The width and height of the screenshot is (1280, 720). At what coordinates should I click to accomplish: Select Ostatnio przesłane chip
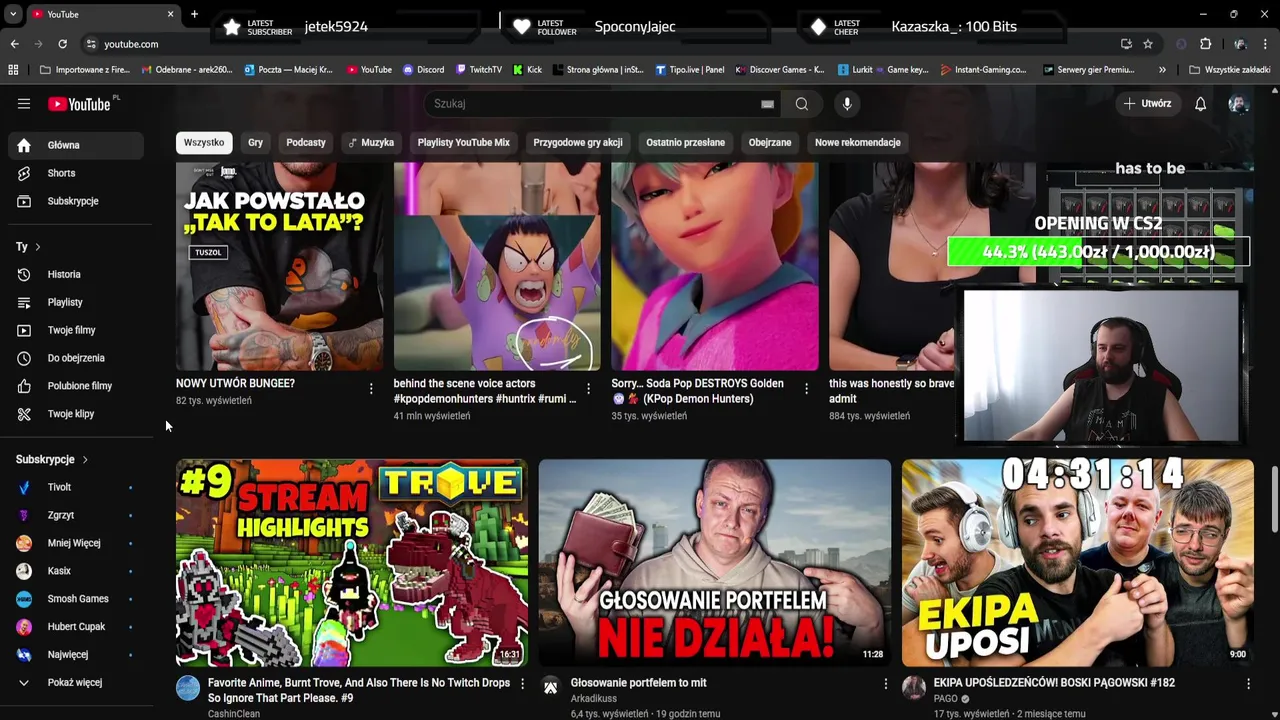point(686,143)
